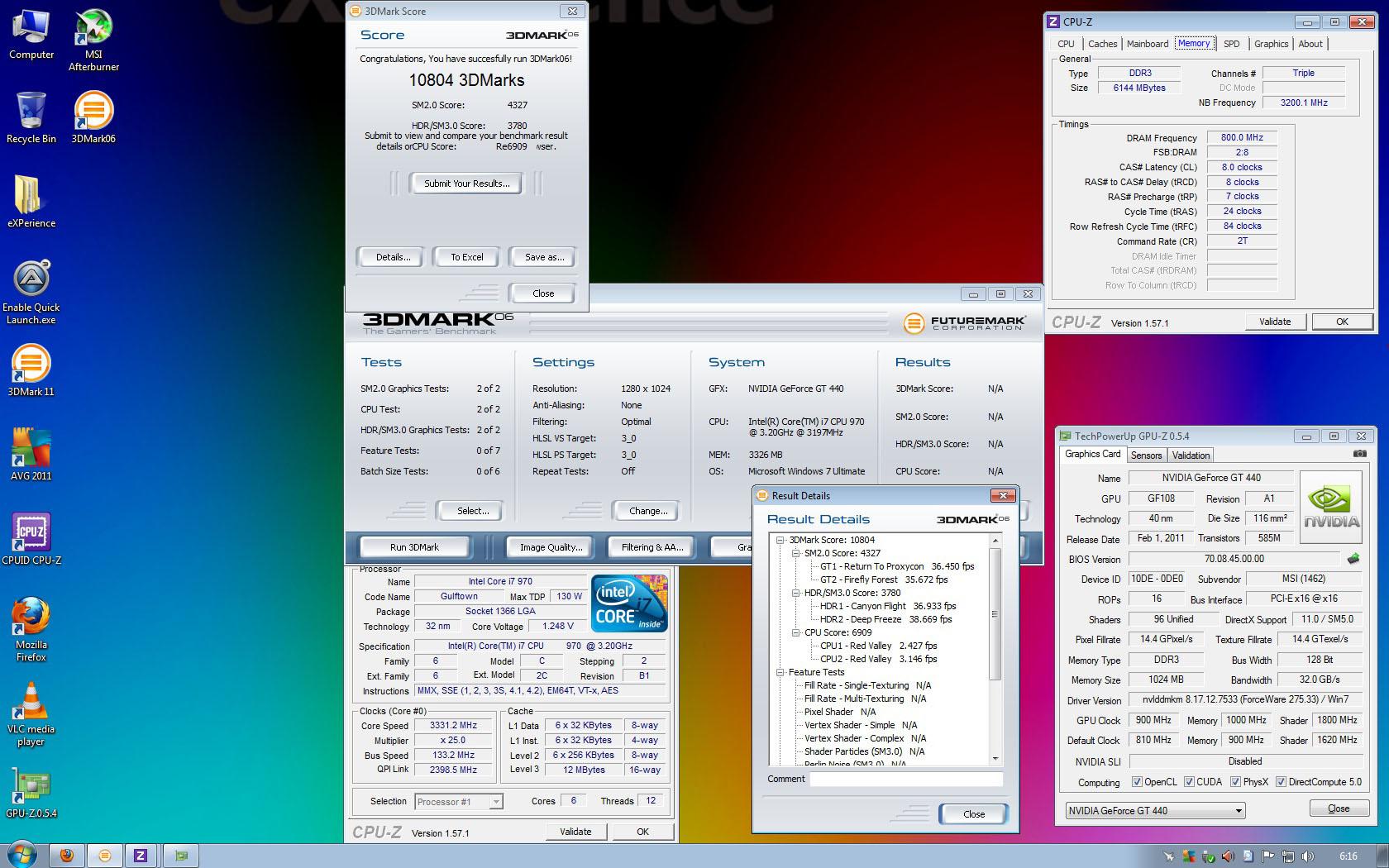Screen dimensions: 1389x868
Task: Switch to the Sensors tab in GPU-Z
Action: point(1146,455)
